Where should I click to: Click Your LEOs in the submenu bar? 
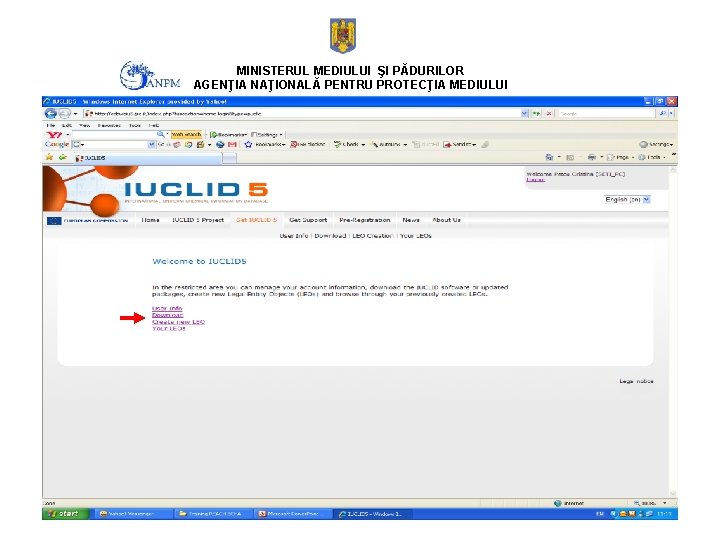pos(416,236)
